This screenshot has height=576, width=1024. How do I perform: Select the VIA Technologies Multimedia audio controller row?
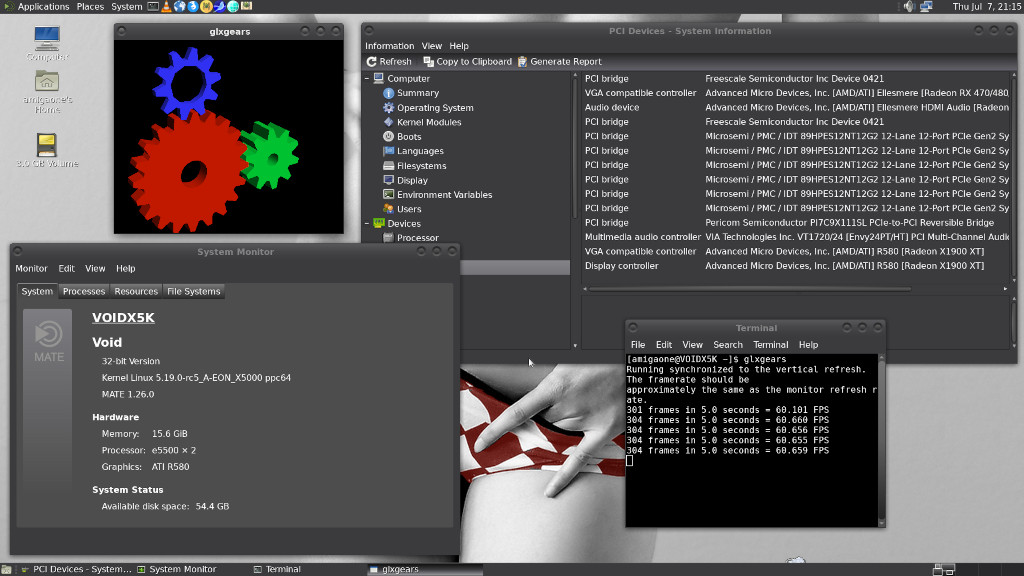797,237
